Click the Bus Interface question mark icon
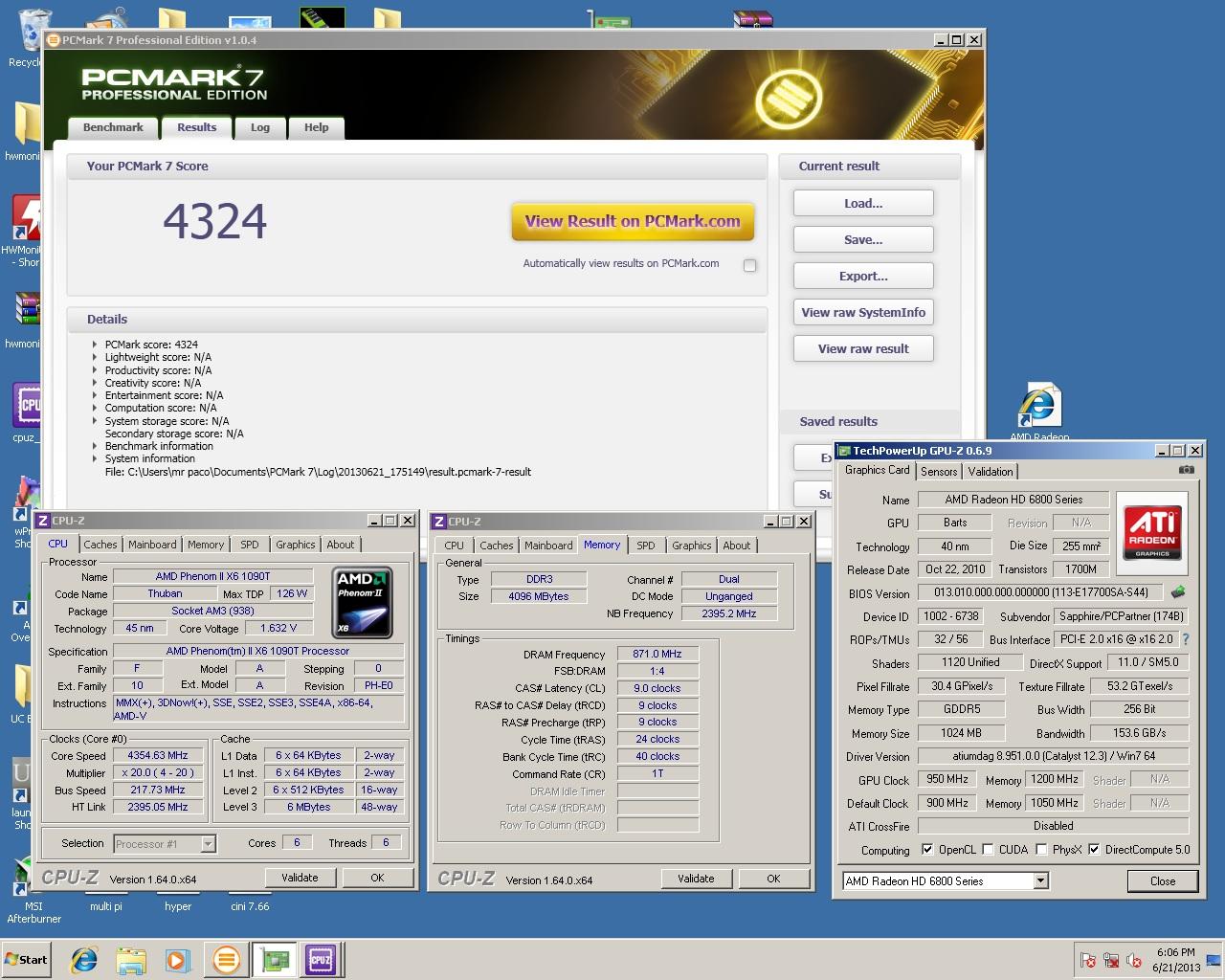The image size is (1225, 980). pyautogui.click(x=1186, y=639)
